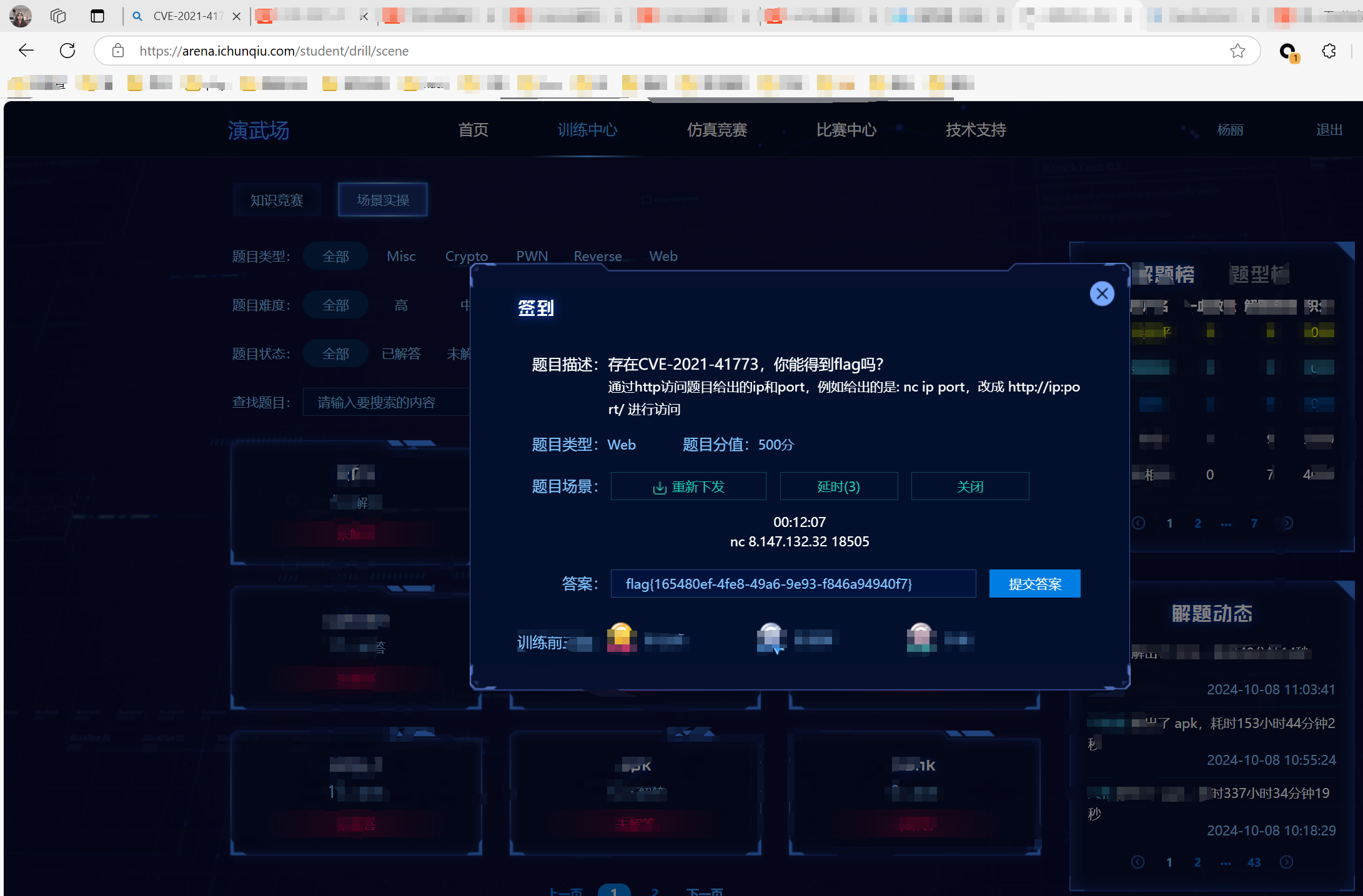The image size is (1363, 896).
Task: Click the 下一页 link at bottom
Action: pos(705,892)
